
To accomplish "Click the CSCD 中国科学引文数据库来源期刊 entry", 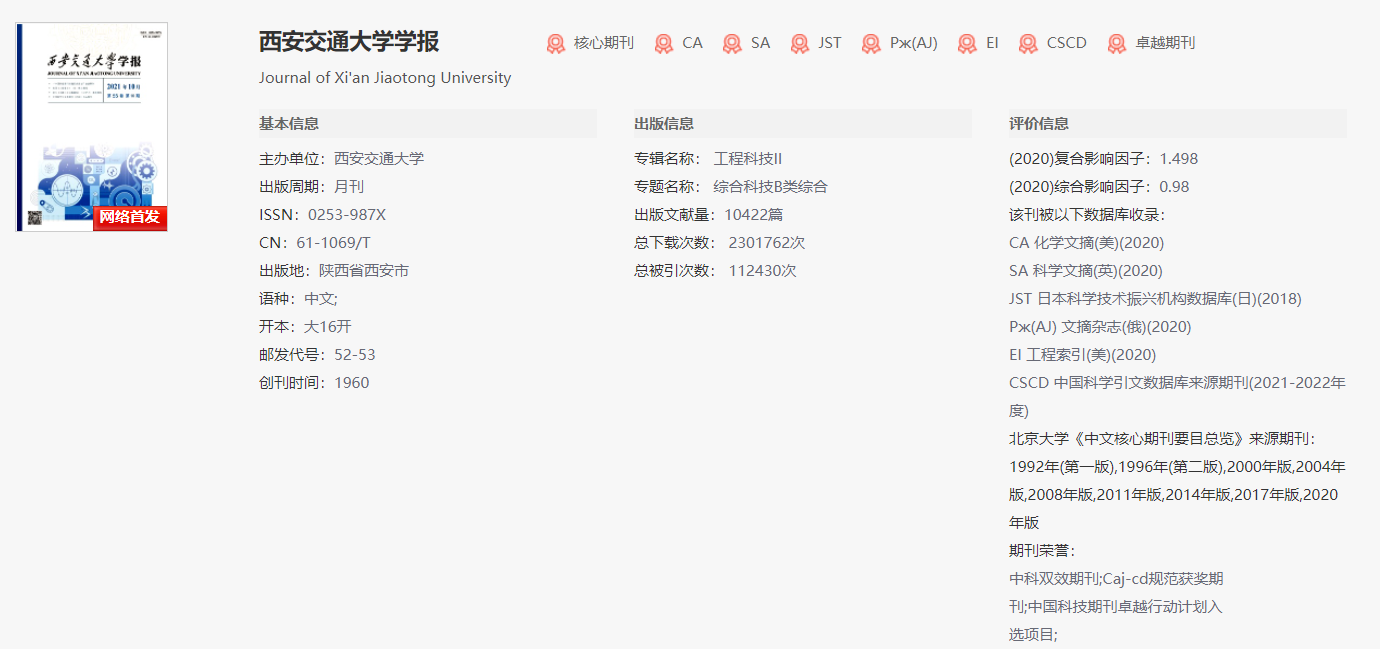I will (1177, 397).
